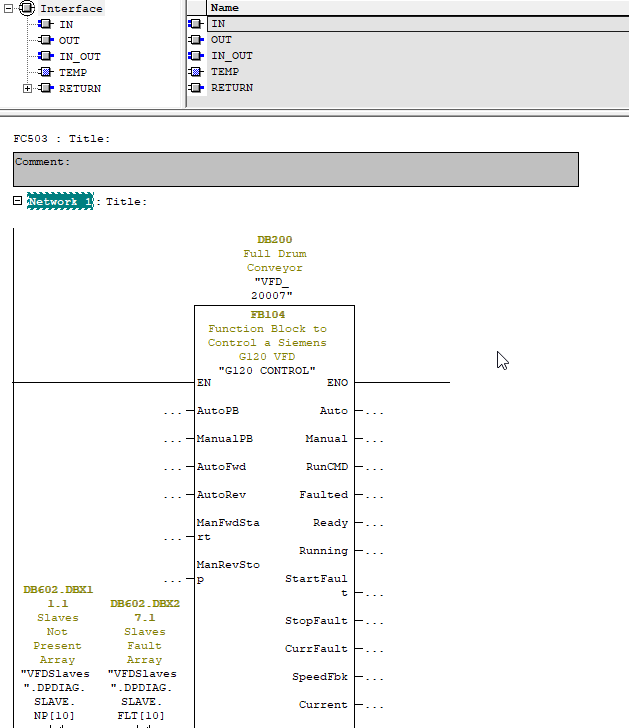Select TEMP in the interface tree

point(73,72)
